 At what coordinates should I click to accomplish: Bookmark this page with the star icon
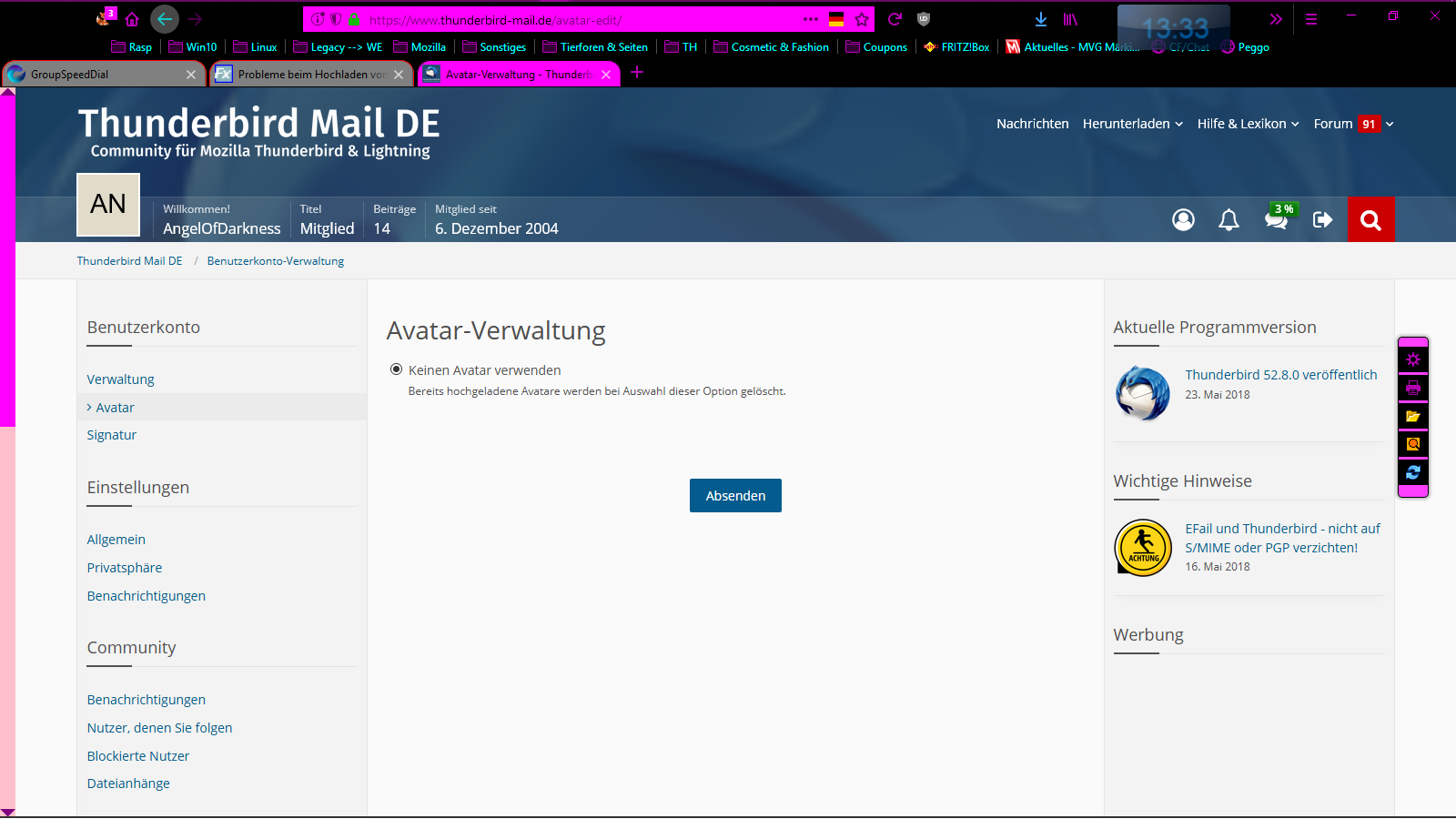[862, 19]
